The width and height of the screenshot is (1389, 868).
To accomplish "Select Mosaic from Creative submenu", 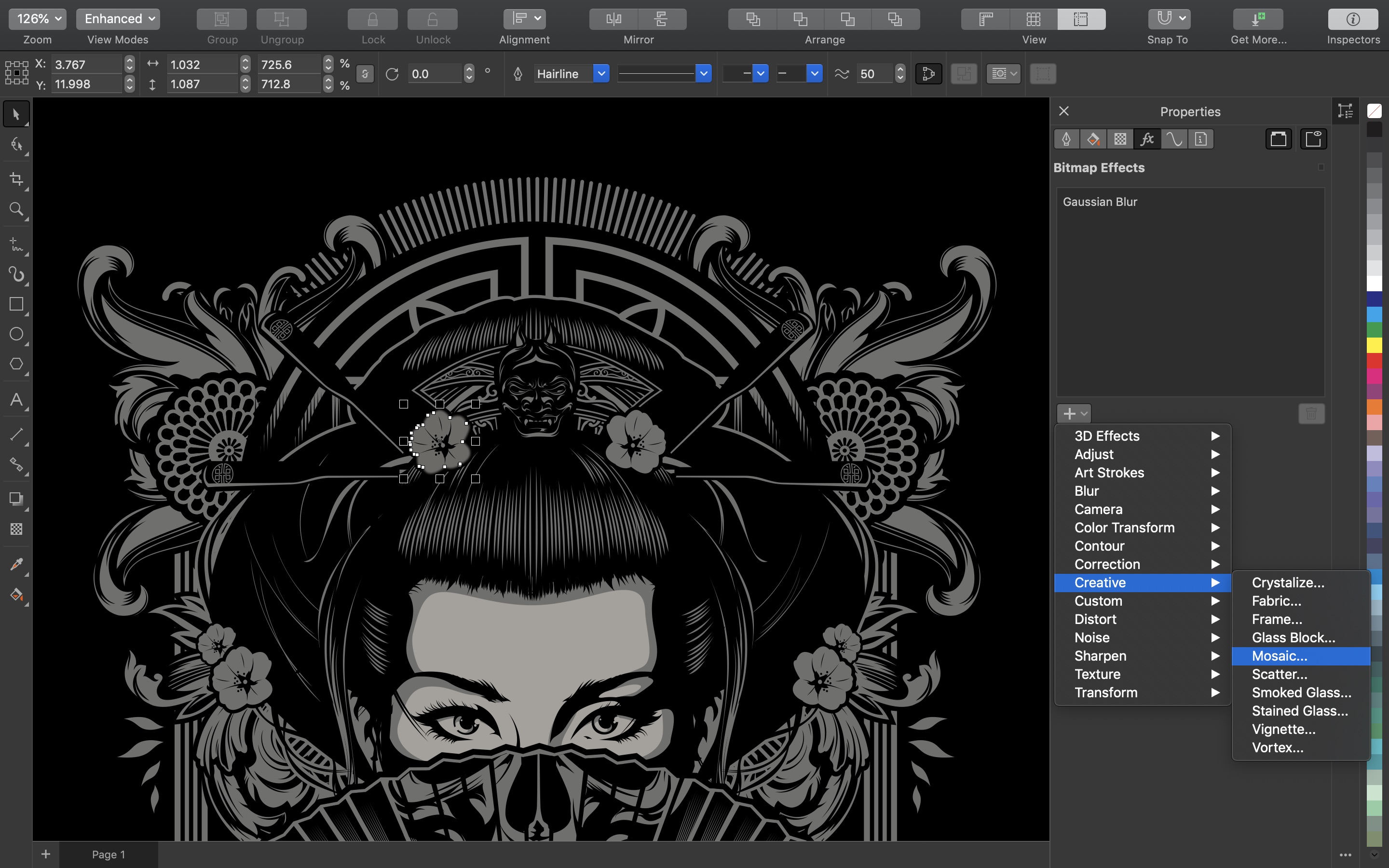I will point(1280,656).
